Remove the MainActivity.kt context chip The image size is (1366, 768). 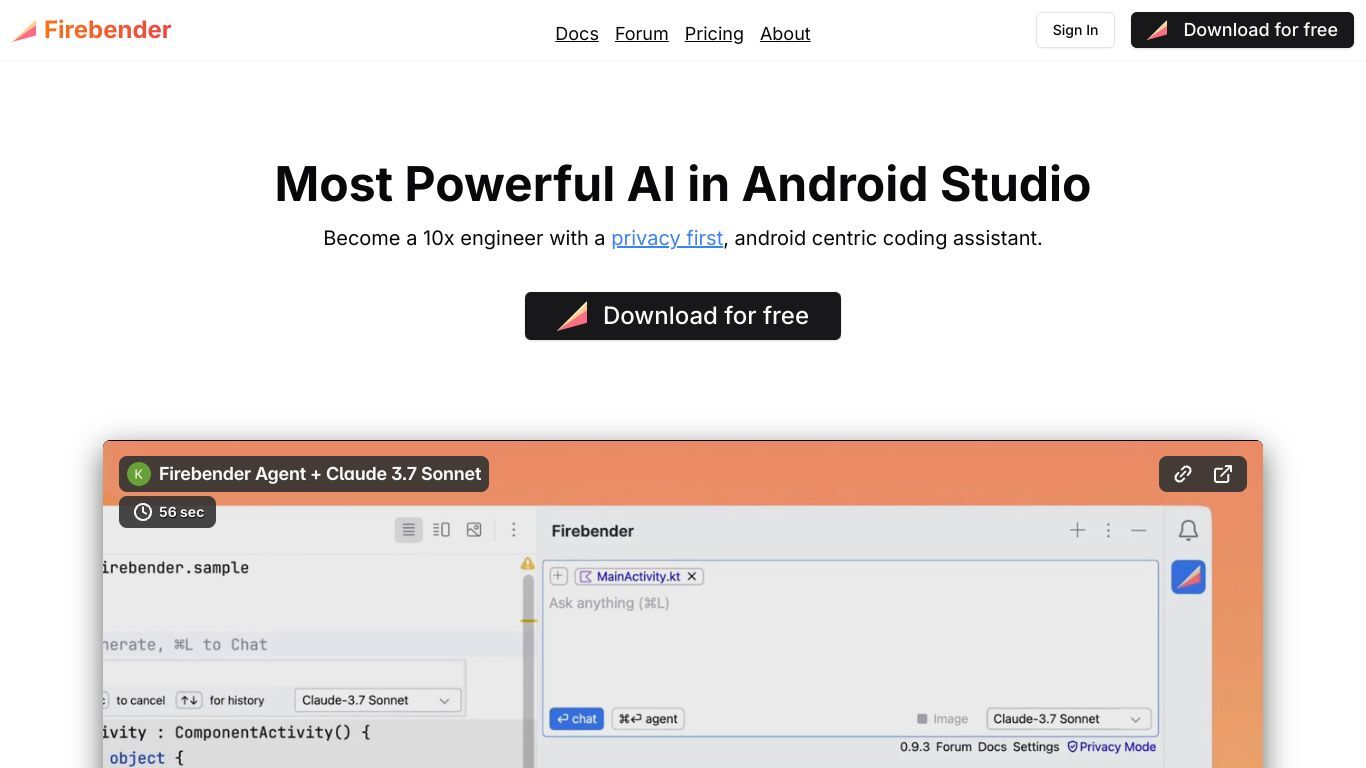coord(692,576)
